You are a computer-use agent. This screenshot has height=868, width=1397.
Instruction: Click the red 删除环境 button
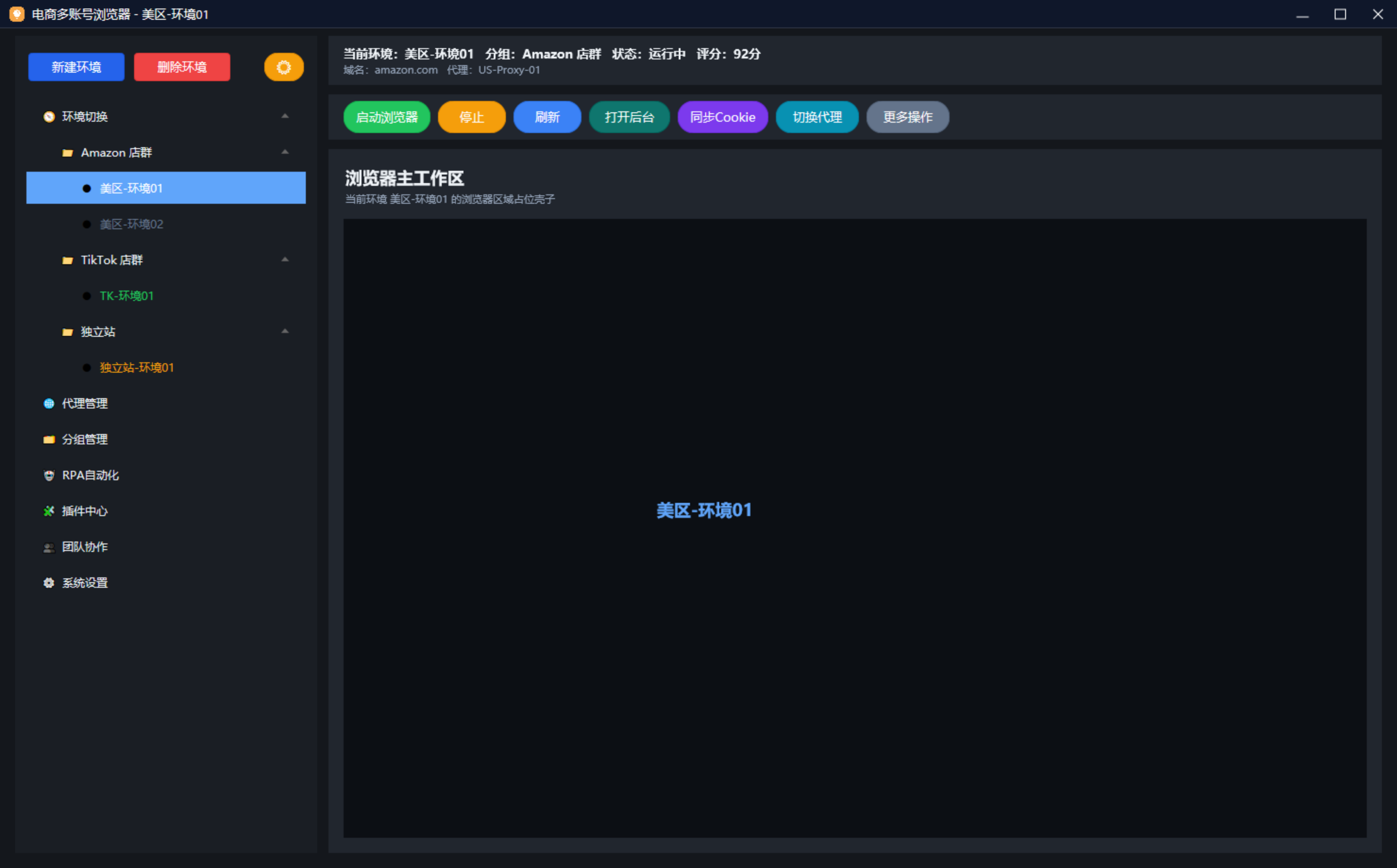(182, 67)
